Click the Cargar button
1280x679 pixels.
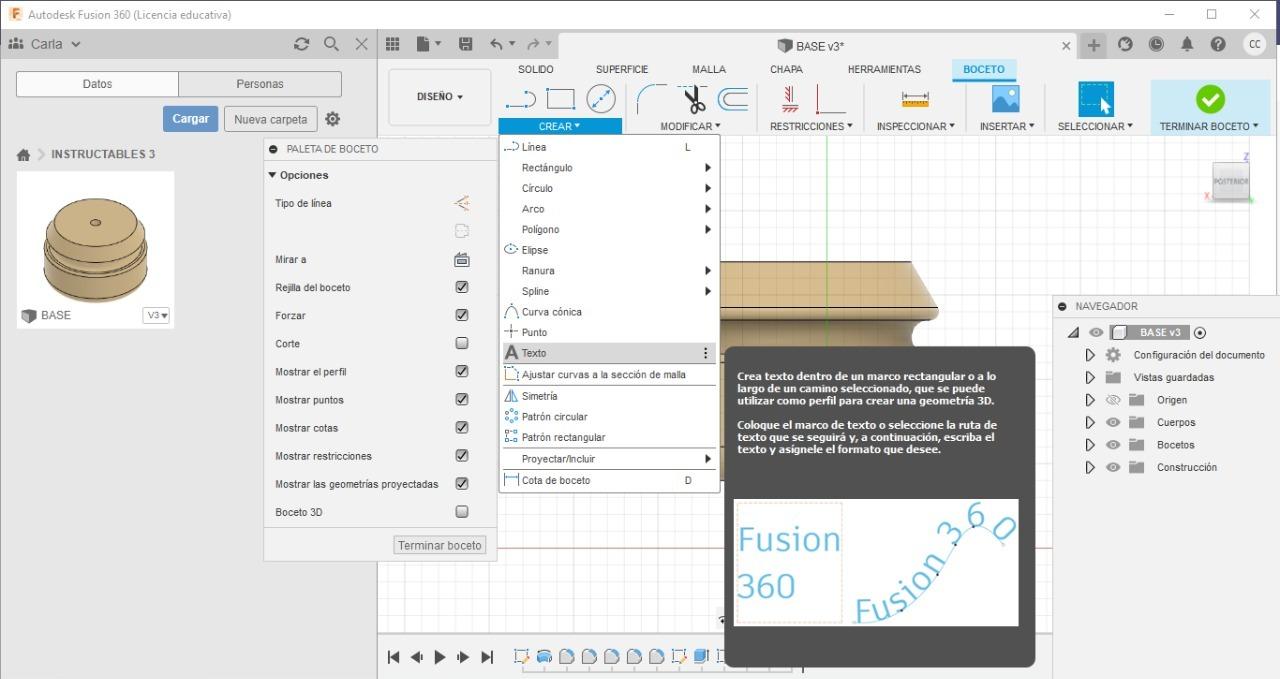point(190,118)
